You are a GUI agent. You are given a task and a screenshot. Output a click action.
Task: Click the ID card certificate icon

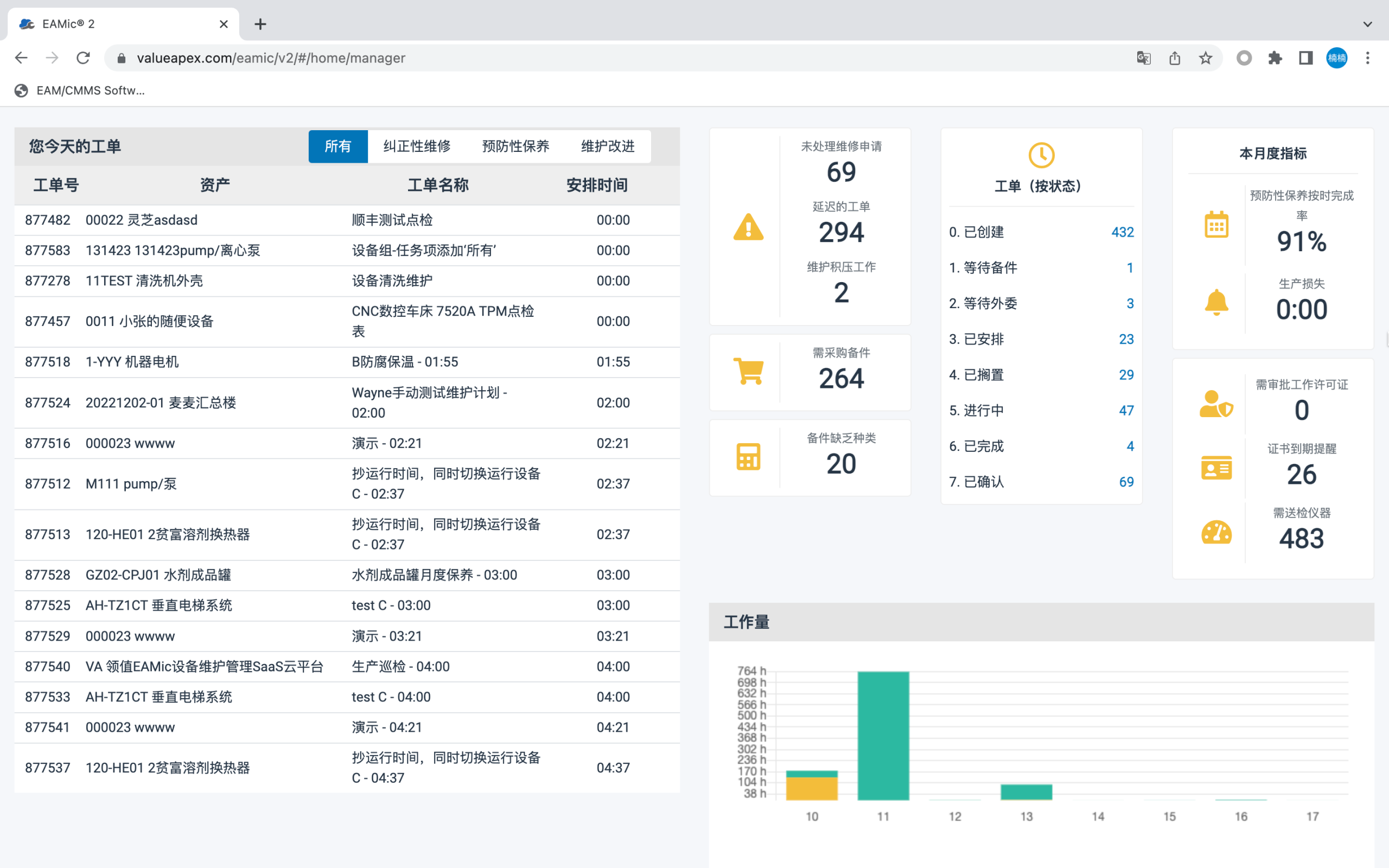coord(1216,468)
